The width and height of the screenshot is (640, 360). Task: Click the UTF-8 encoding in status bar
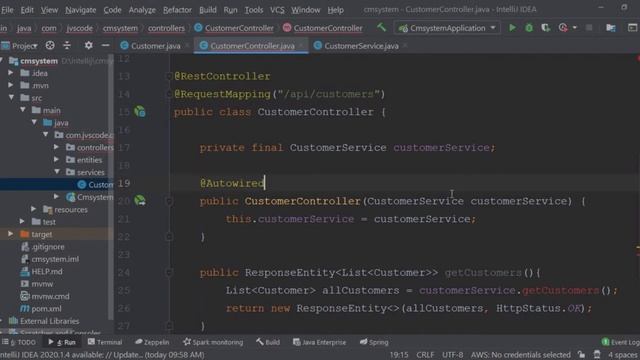coord(452,355)
